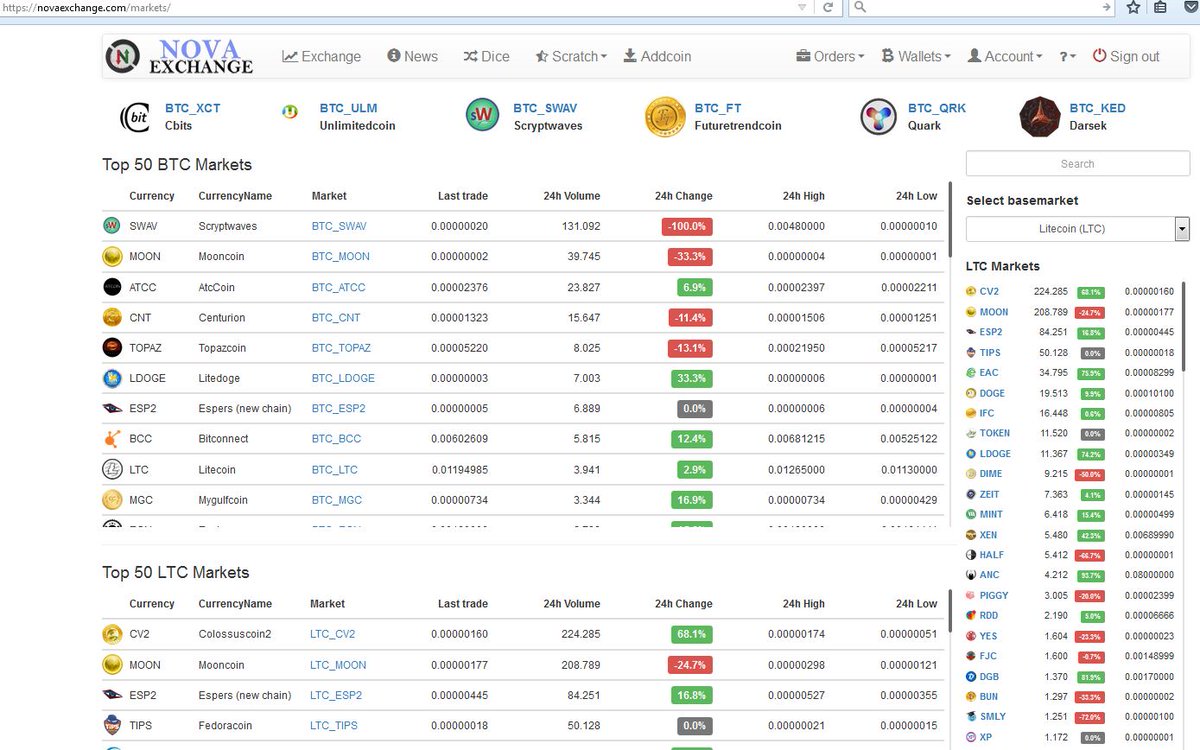Click the browser reload icon
1200x750 pixels.
coord(828,7)
